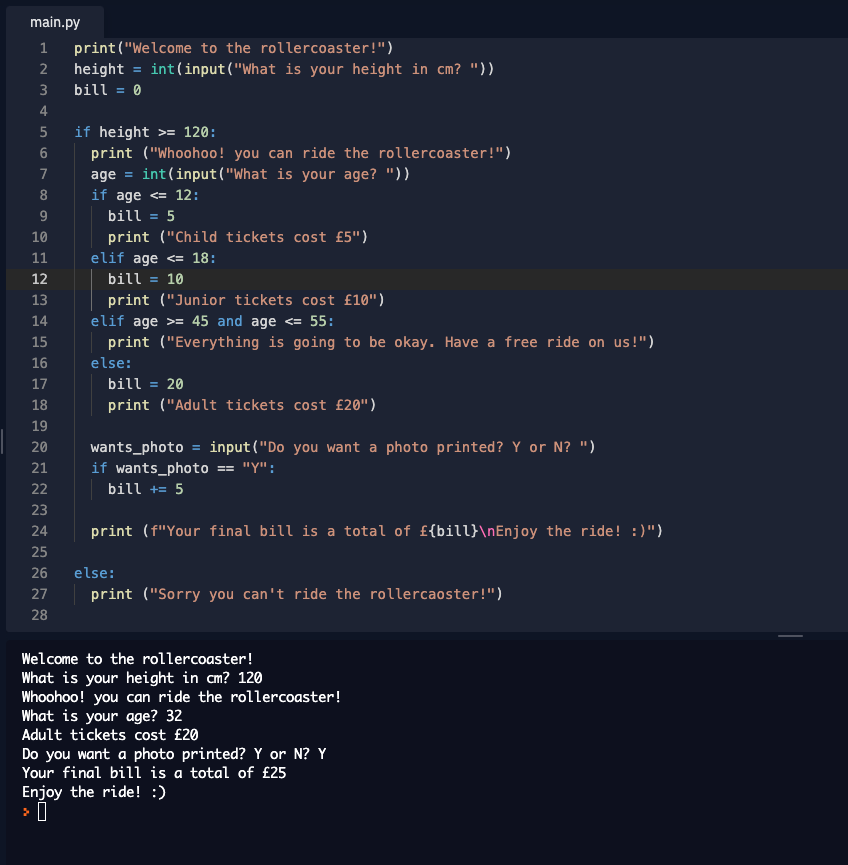Click console output "Do you want a photo printed? Y or N? Y"

(174, 754)
